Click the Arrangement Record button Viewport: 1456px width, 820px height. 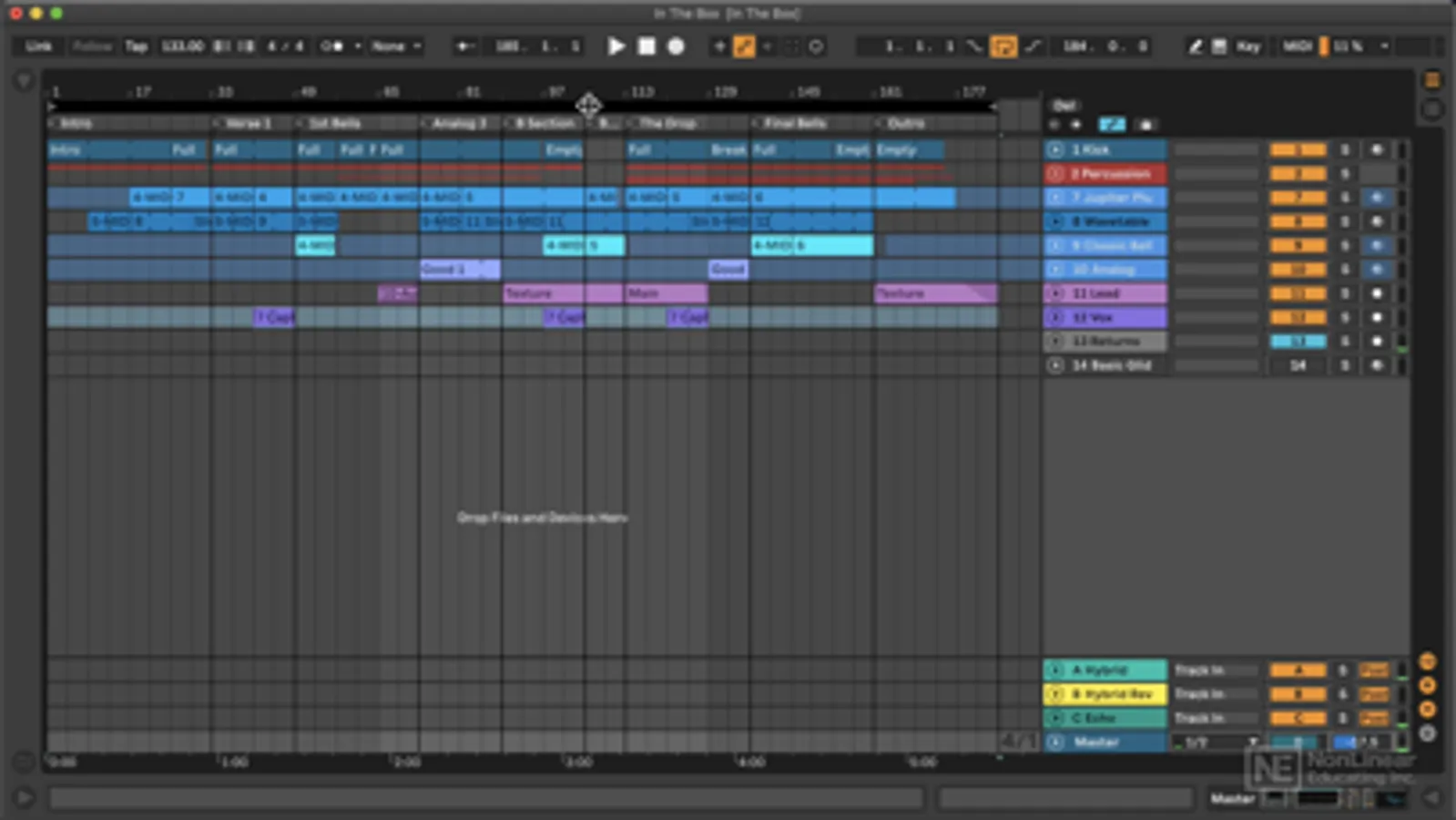pos(676,46)
